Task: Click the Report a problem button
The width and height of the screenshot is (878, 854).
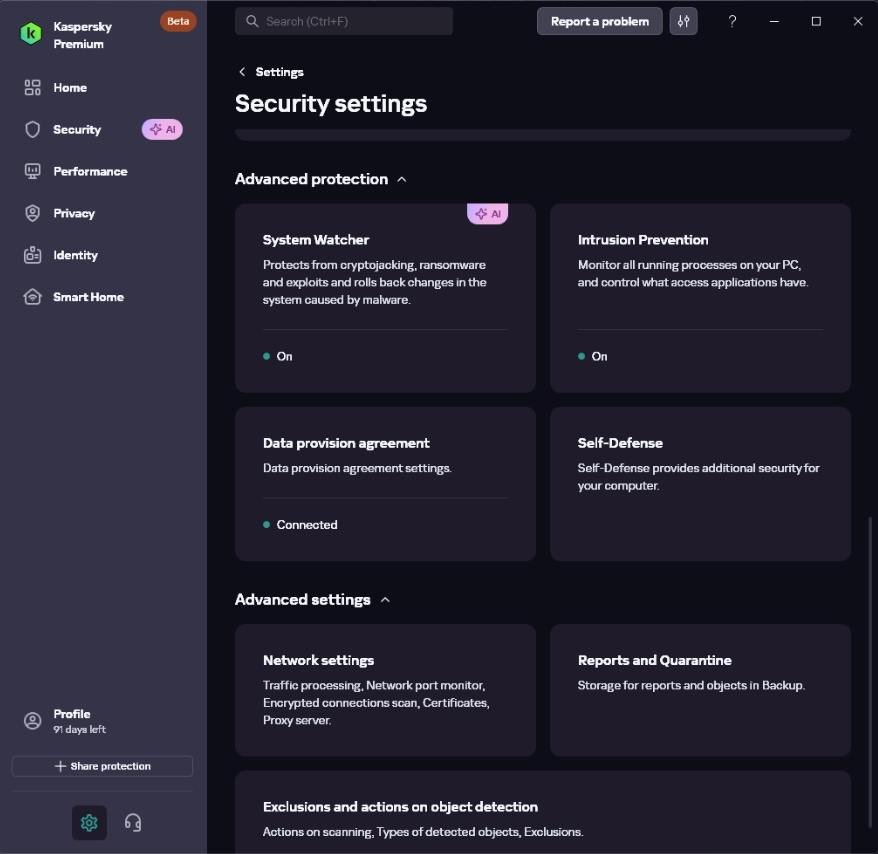Action: click(x=600, y=21)
